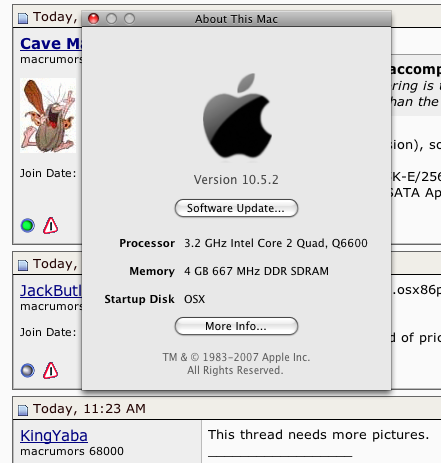Click 'macrumors 68000' under KingYaba
Viewport: 441px width, 463px height.
coord(72,451)
